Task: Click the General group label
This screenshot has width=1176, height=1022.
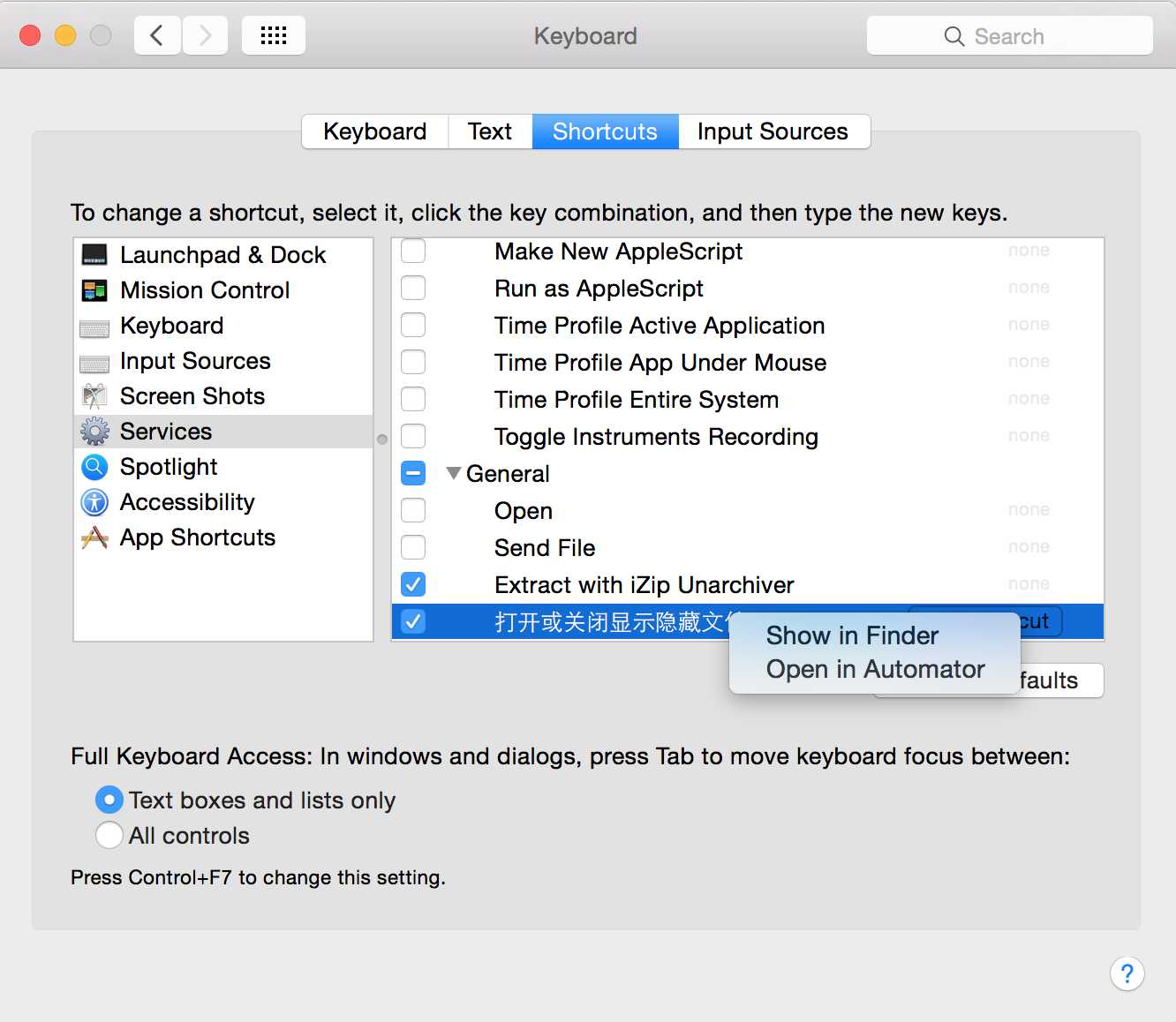Action: 508,474
